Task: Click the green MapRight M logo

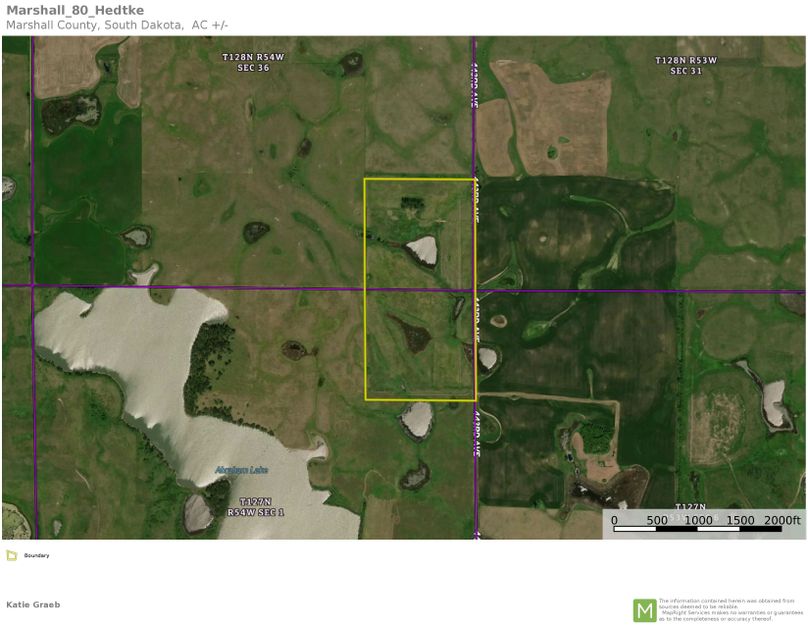Action: tap(644, 609)
